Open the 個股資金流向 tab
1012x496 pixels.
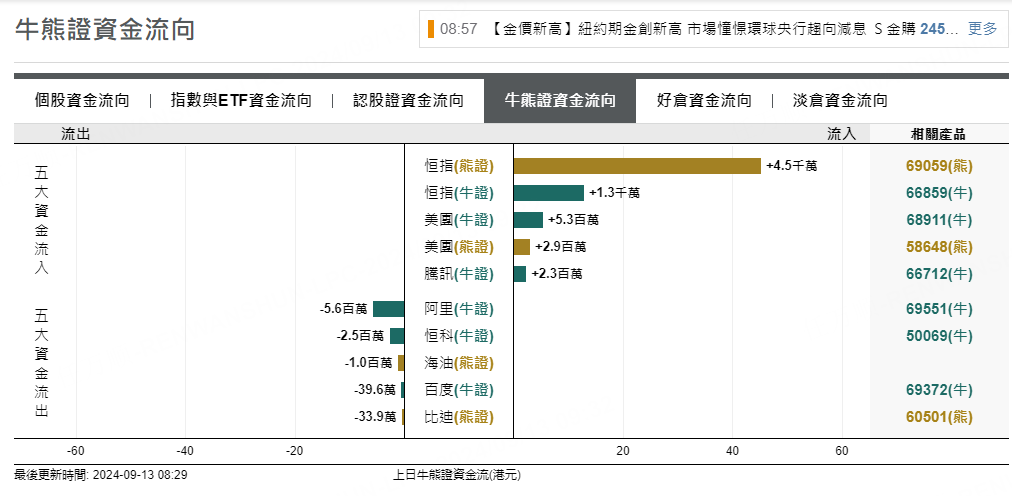click(x=82, y=101)
